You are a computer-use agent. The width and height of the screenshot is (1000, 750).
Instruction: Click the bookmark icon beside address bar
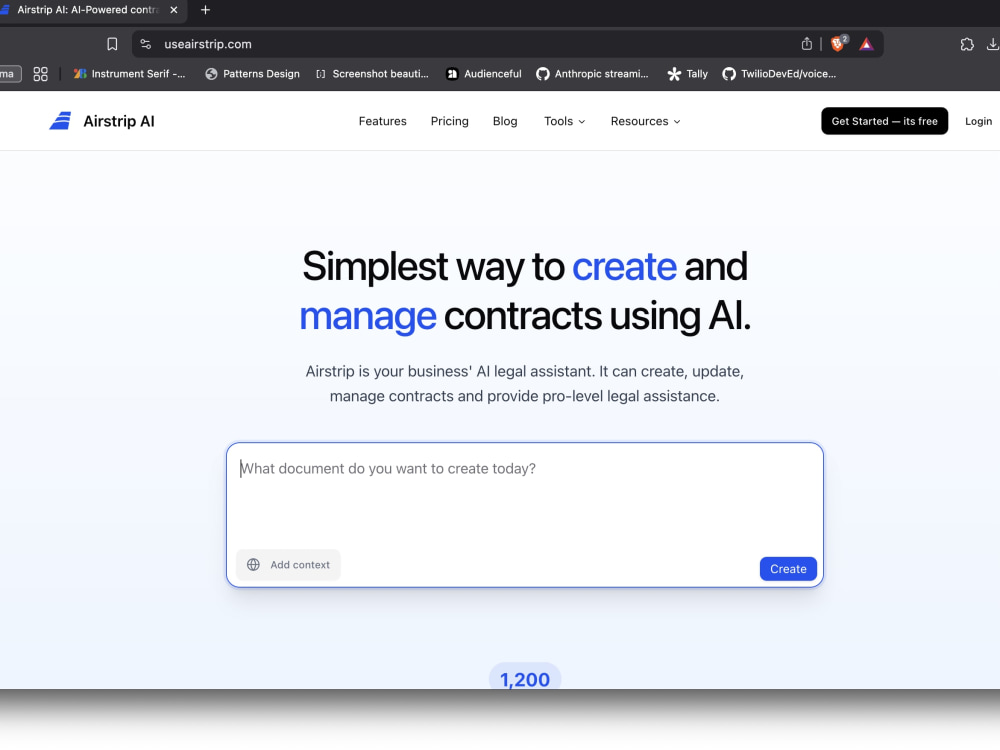point(112,44)
